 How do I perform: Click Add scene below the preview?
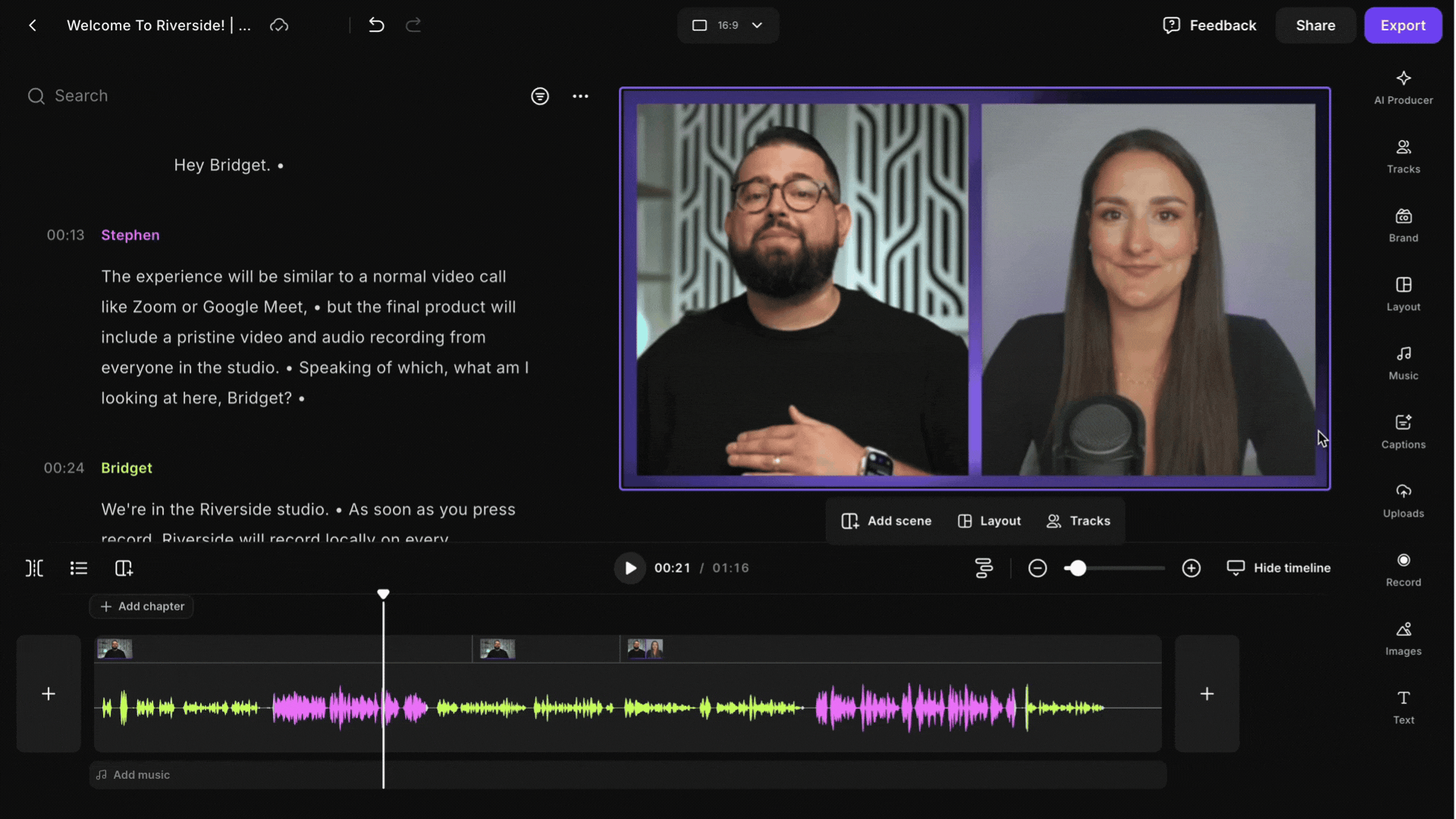886,521
